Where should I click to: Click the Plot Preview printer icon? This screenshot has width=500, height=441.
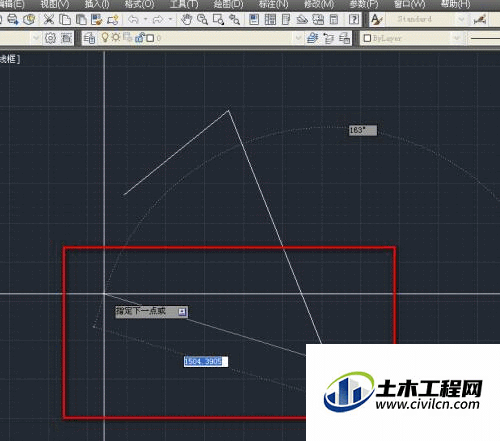click(x=12, y=19)
